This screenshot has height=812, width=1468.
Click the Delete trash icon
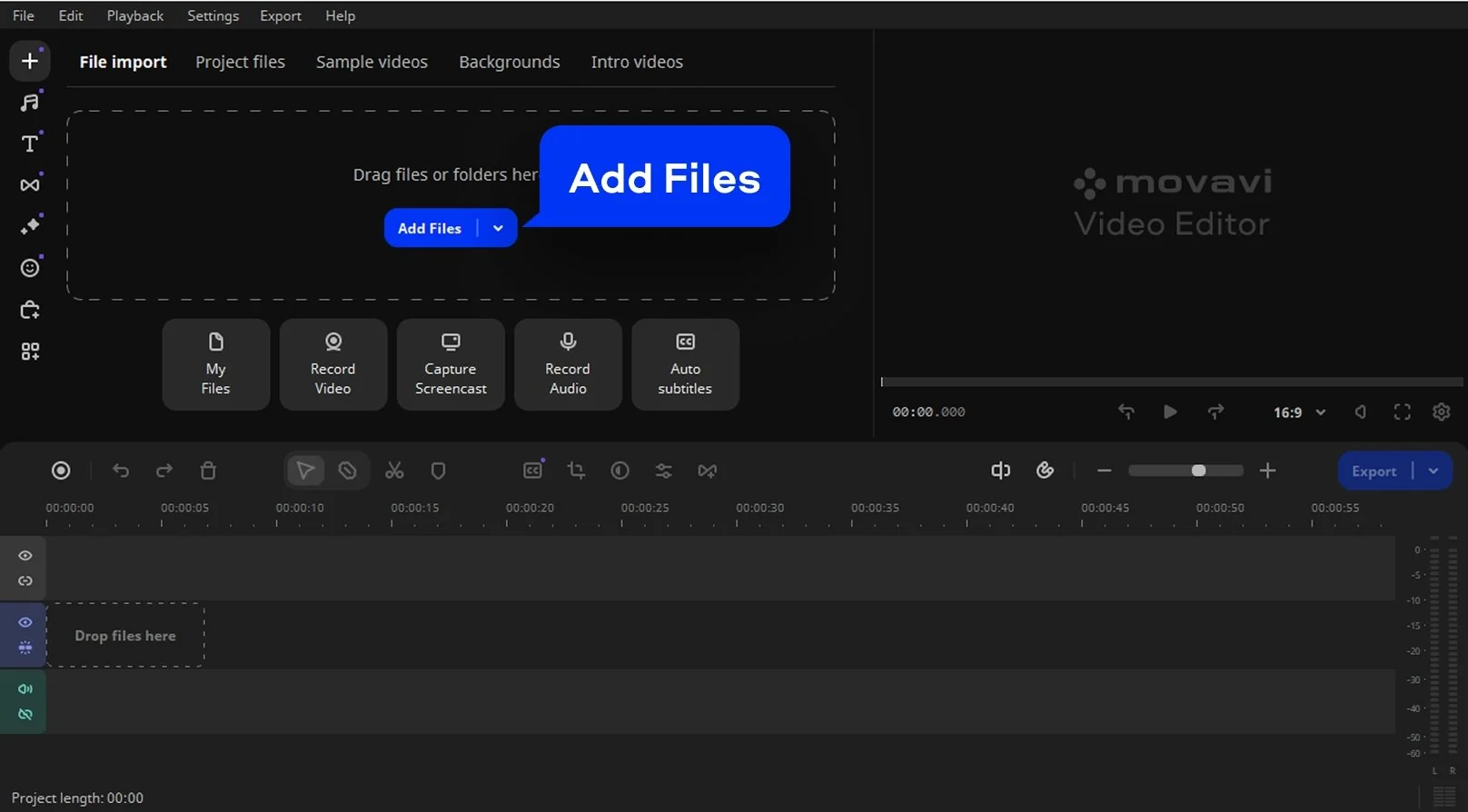pyautogui.click(x=208, y=470)
